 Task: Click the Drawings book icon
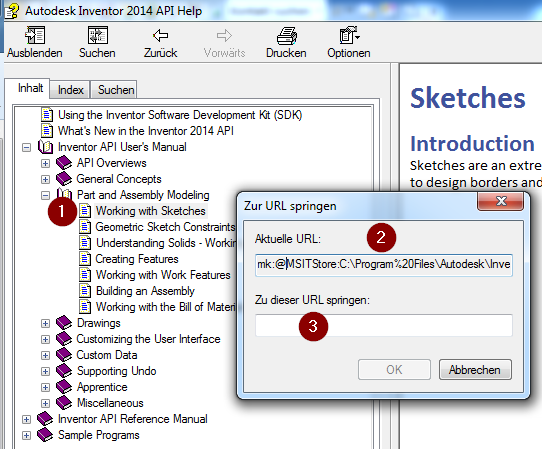tap(64, 323)
